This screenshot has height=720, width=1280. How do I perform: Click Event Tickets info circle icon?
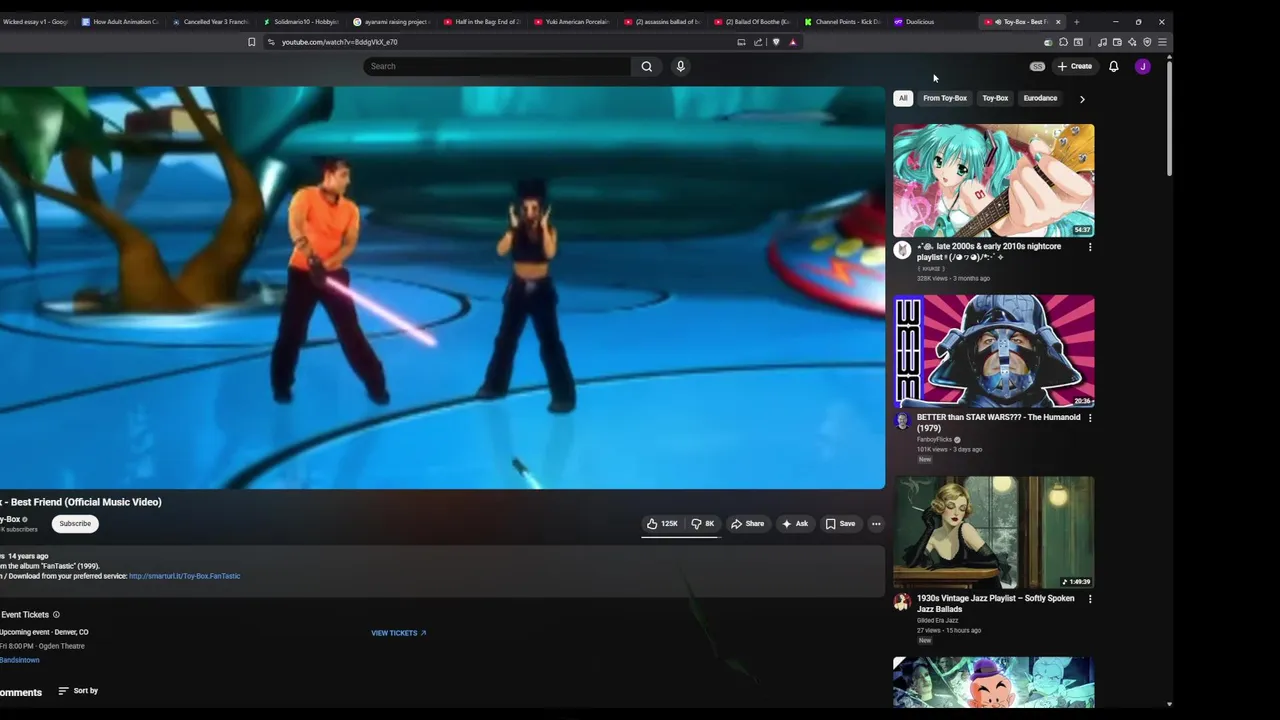coord(56,615)
